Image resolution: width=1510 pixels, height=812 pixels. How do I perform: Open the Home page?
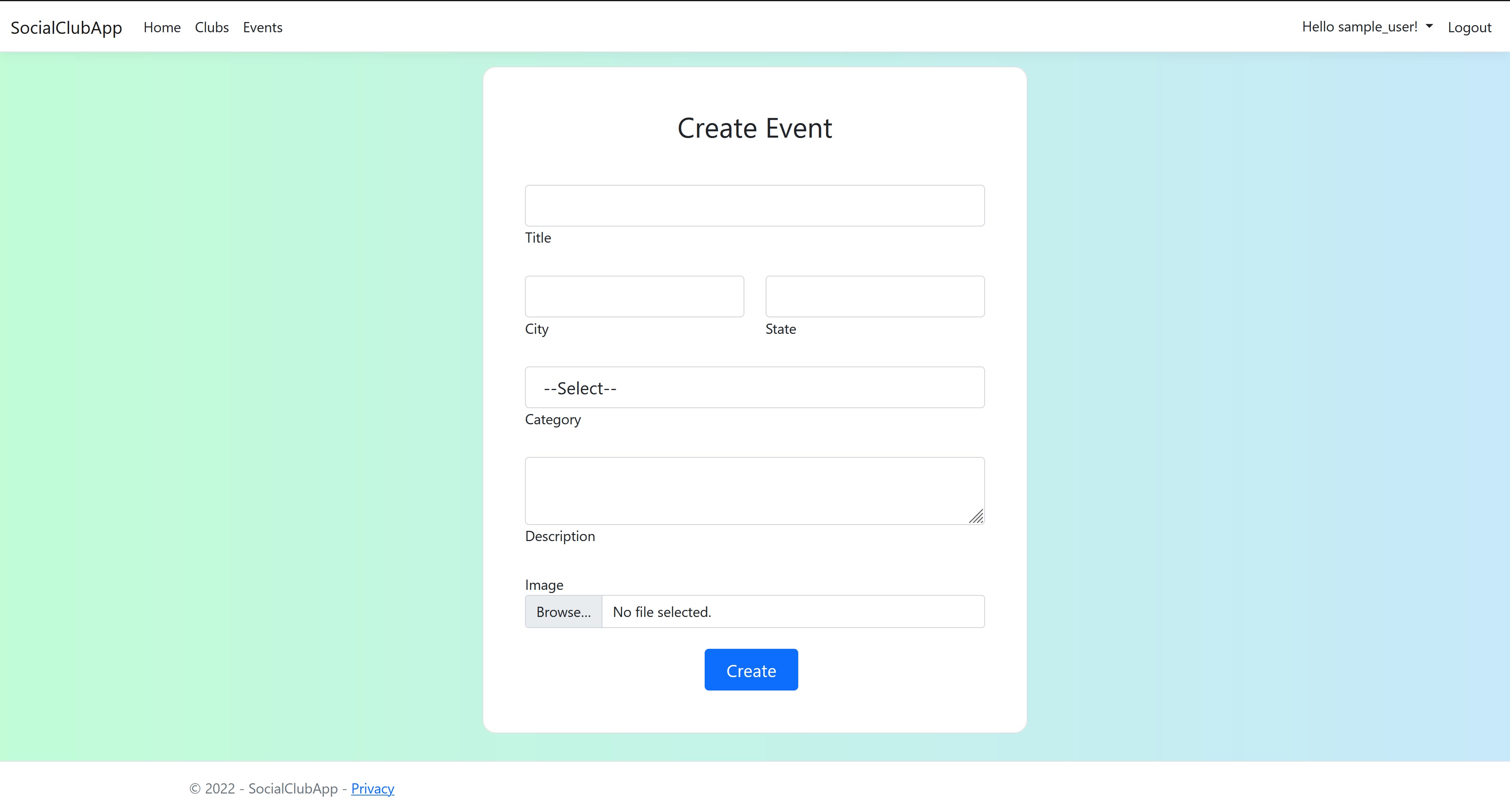coord(162,27)
